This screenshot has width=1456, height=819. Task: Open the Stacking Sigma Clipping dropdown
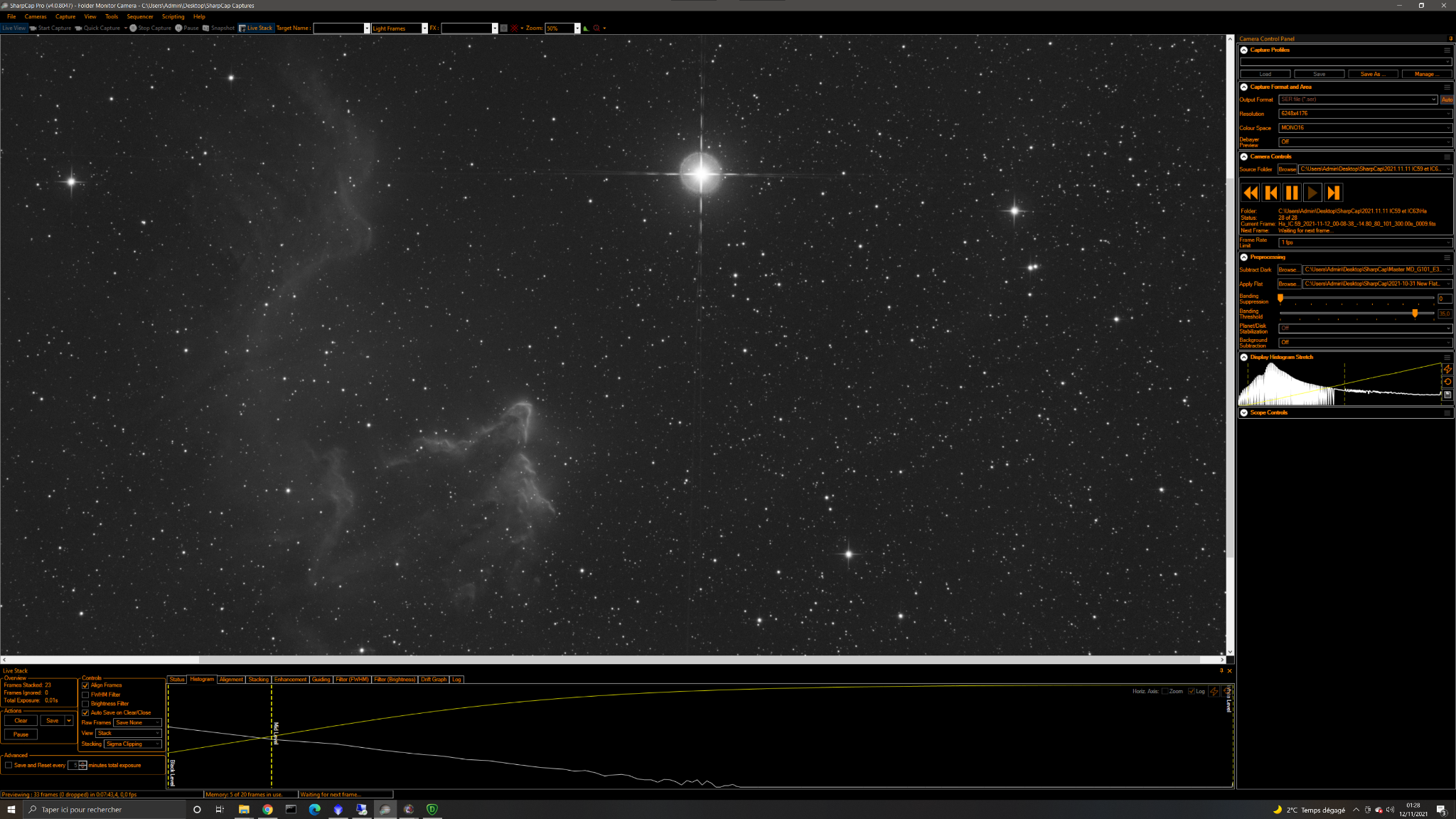click(132, 744)
